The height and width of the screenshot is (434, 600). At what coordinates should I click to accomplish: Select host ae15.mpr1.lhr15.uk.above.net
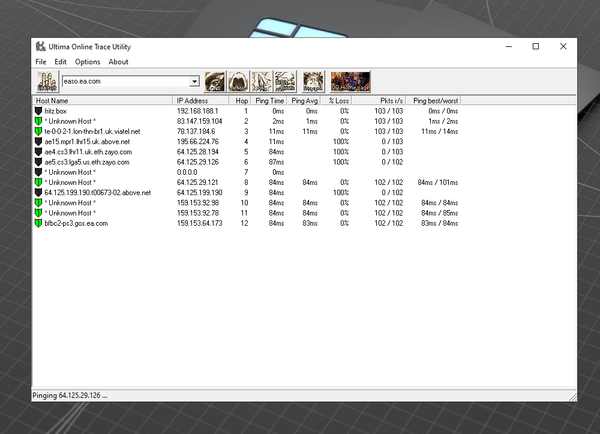pyautogui.click(x=87, y=142)
